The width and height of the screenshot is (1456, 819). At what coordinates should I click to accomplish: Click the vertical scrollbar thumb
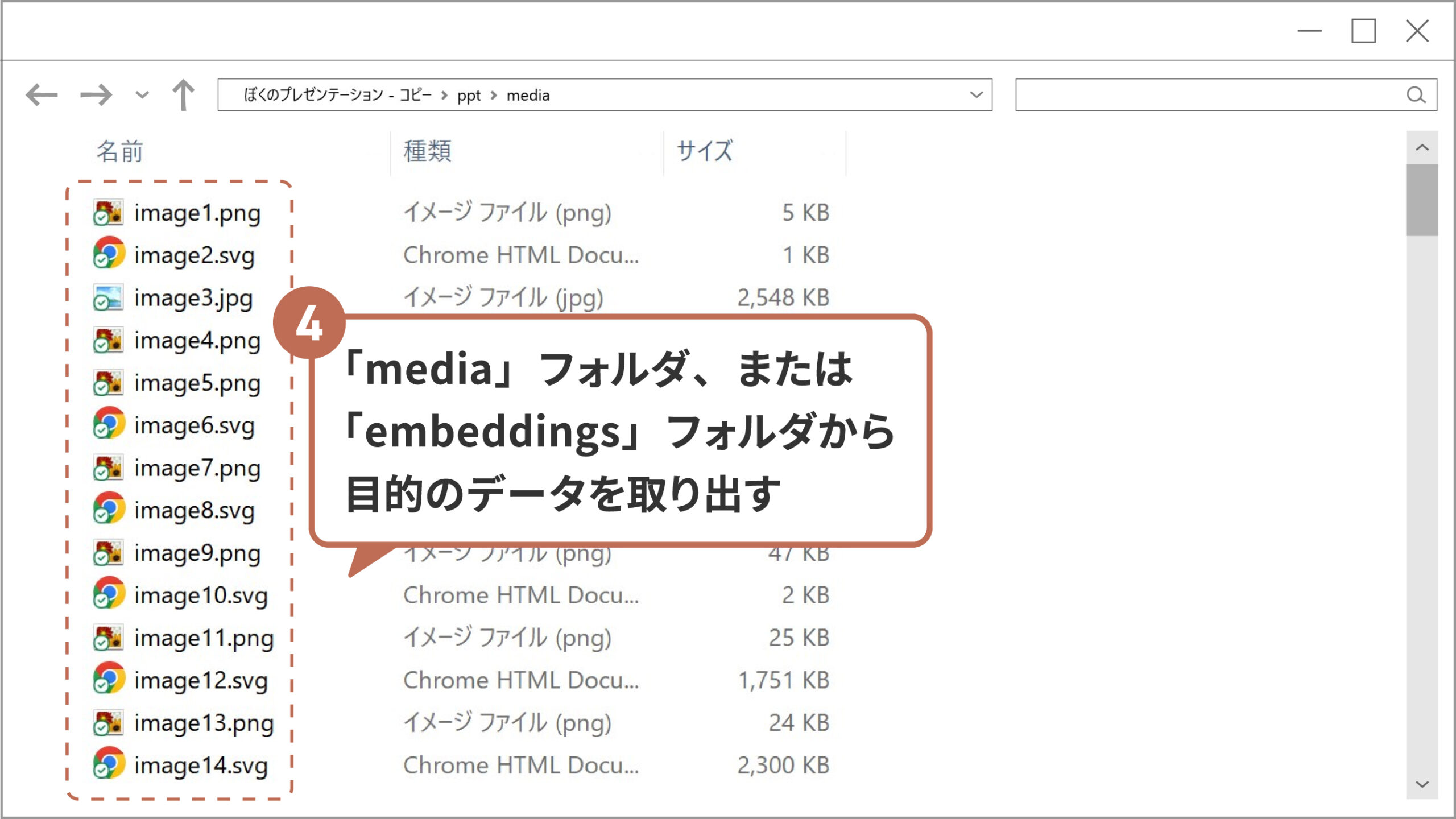1422,200
